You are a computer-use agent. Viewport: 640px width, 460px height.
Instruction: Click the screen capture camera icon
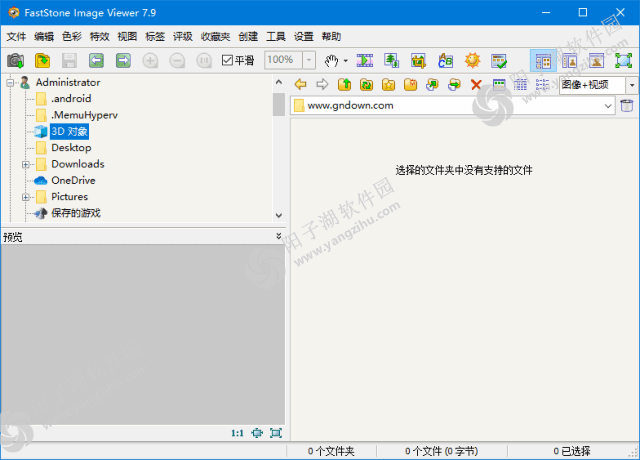click(16, 61)
